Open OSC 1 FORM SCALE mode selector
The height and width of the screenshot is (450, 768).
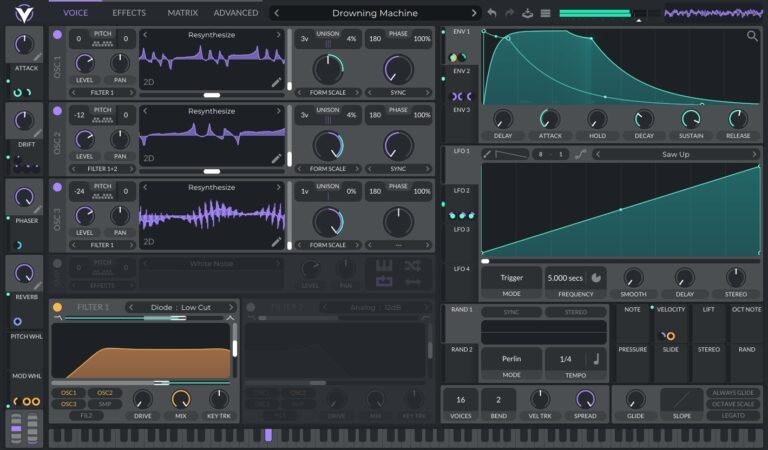coord(328,92)
